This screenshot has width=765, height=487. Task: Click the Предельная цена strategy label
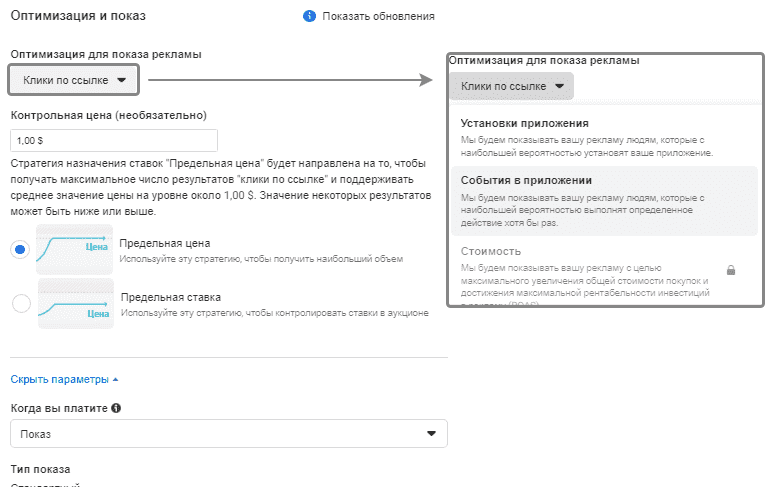(164, 243)
